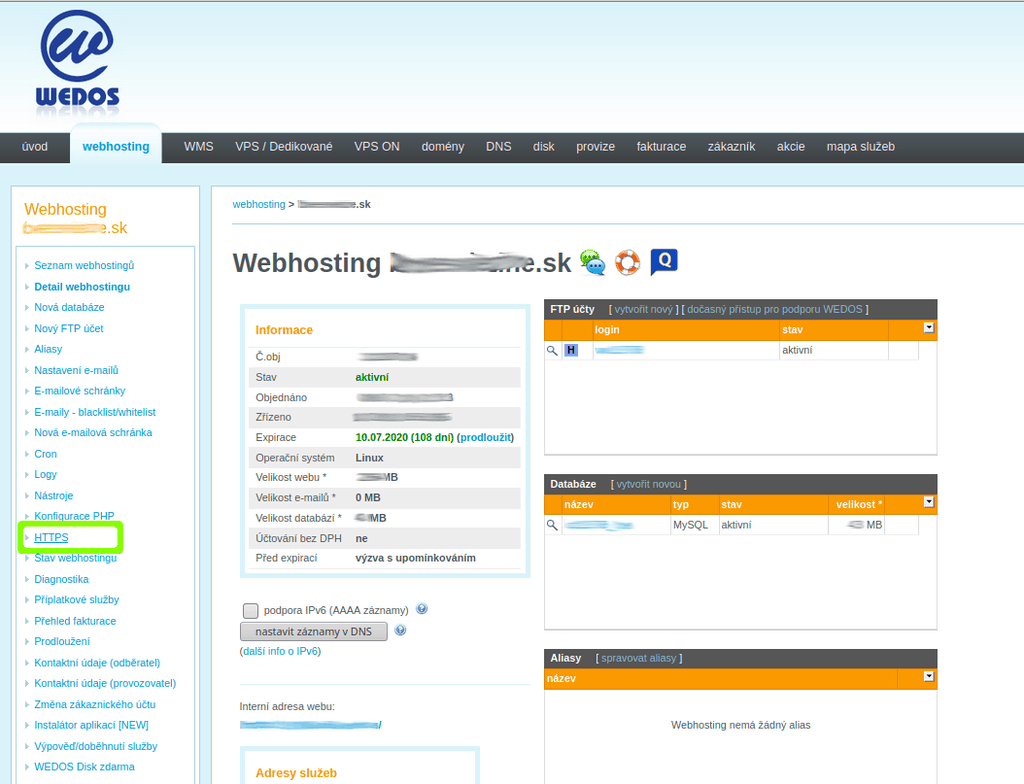Image resolution: width=1024 pixels, height=784 pixels.
Task: Open Instalátor aplikací [NEW] in sidebar
Action: click(91, 725)
